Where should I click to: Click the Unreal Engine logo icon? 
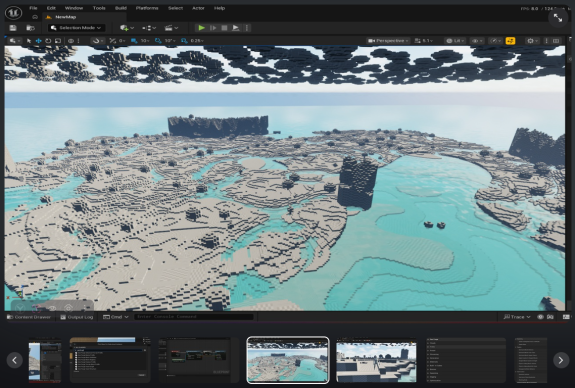coord(14,12)
